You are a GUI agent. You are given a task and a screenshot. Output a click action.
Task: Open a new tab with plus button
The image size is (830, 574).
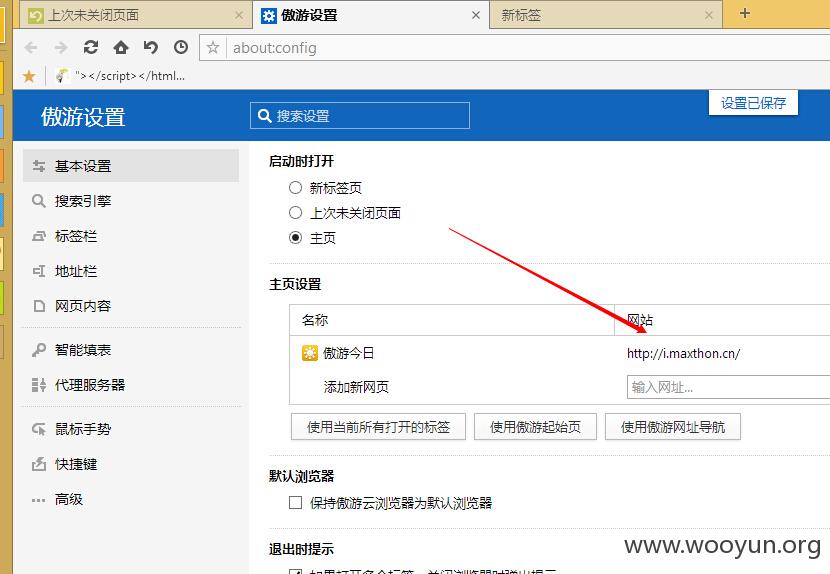click(x=745, y=13)
